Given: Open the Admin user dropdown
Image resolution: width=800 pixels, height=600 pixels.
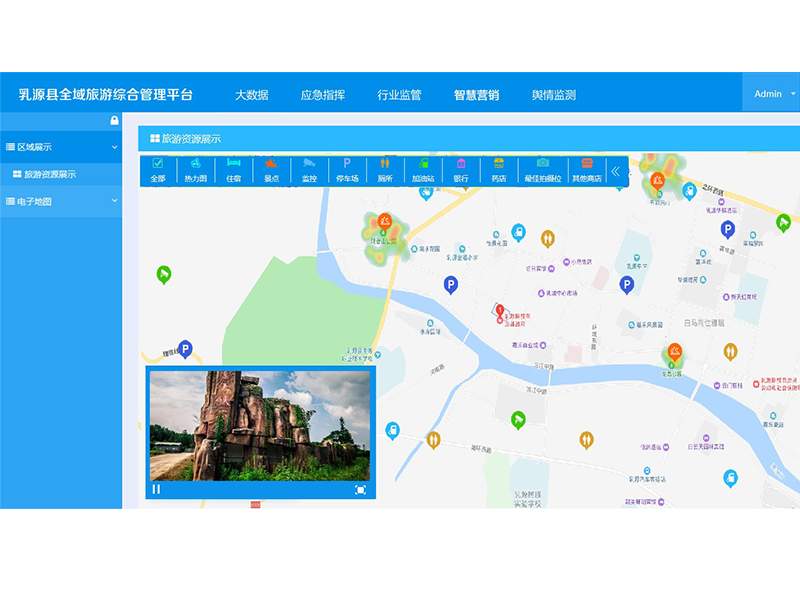Looking at the screenshot, I should pos(772,94).
